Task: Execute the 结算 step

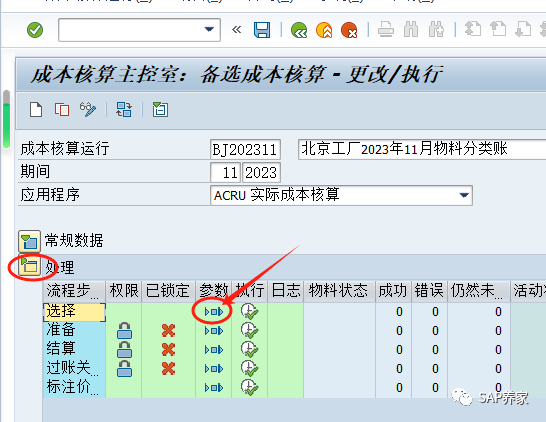Action: 250,349
